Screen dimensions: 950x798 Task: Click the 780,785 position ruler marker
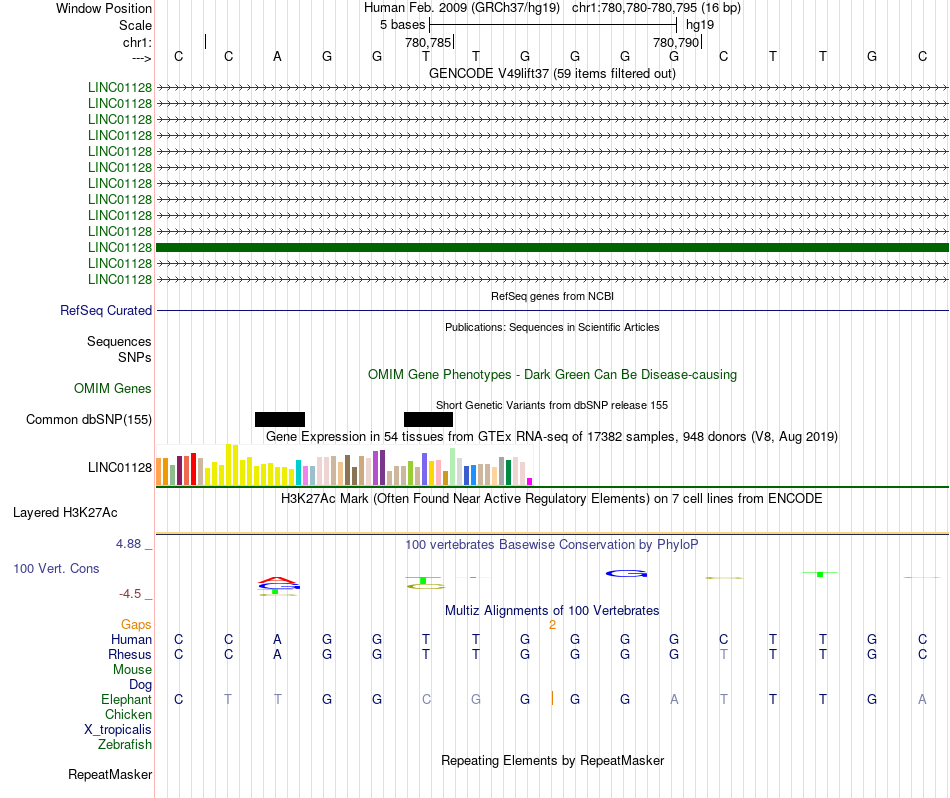pos(429,42)
